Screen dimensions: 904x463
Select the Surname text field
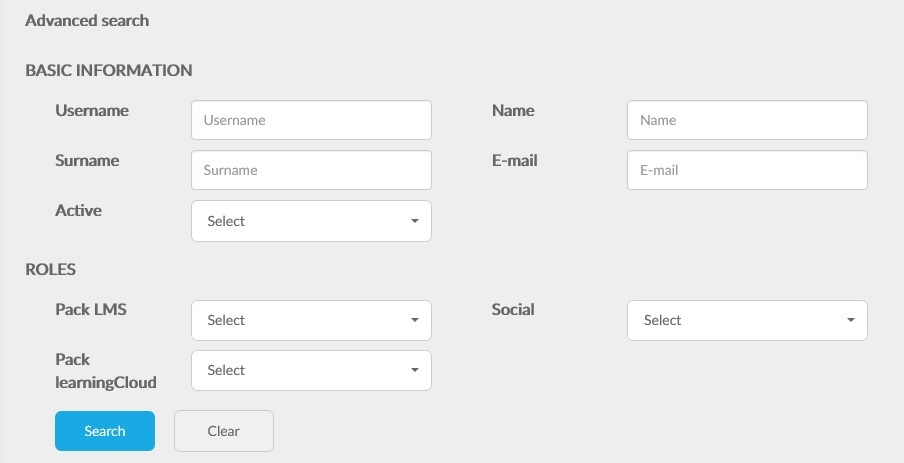click(x=311, y=170)
